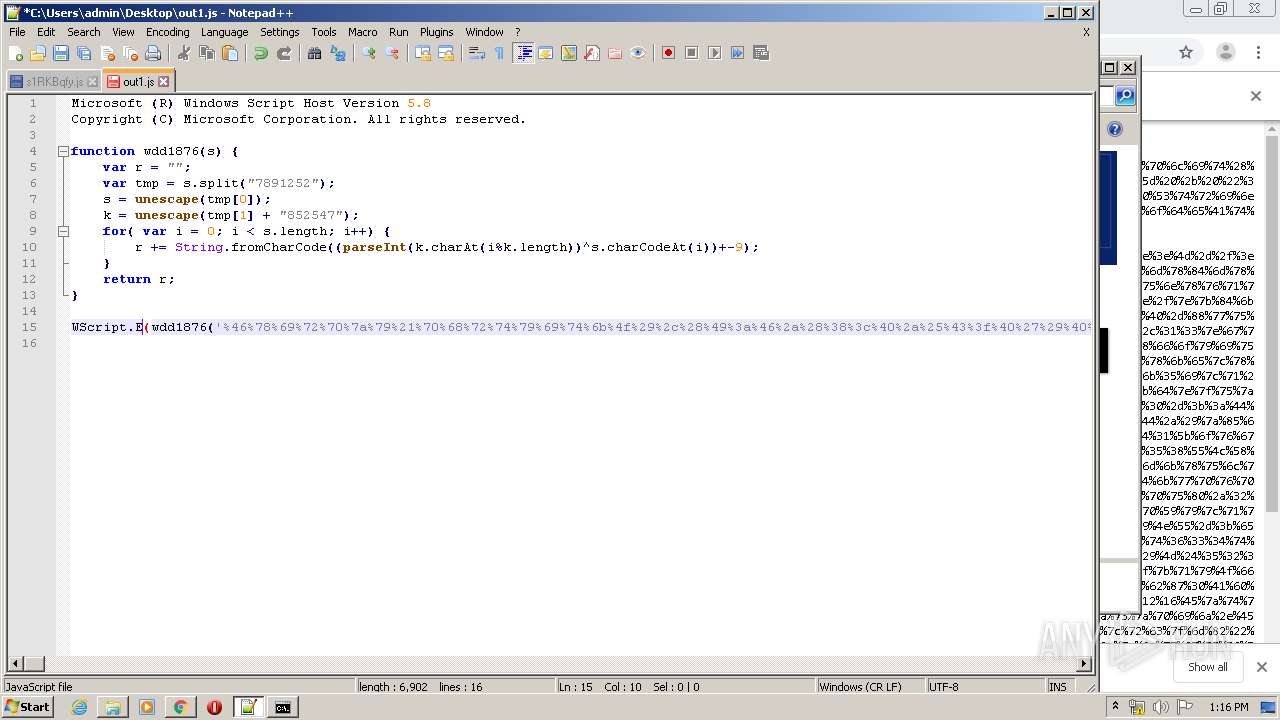Click the Paste toolbar icon

tap(230, 53)
